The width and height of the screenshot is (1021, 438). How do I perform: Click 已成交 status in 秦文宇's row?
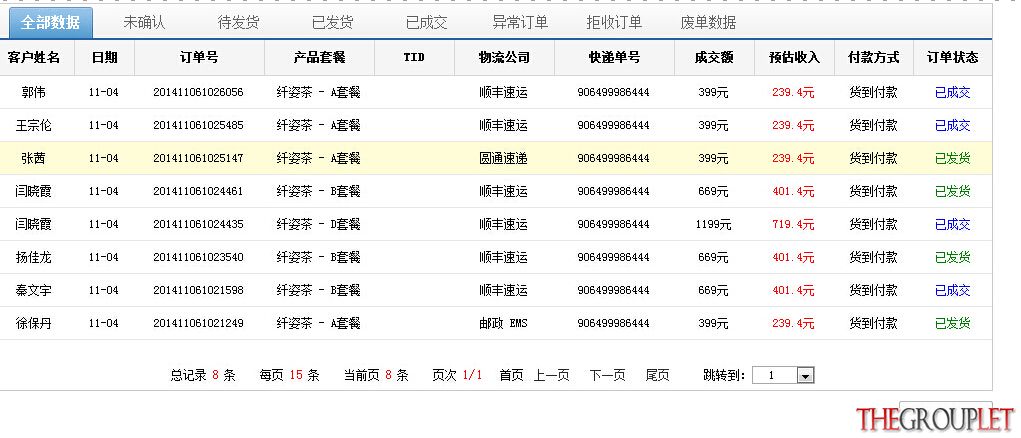click(x=953, y=290)
